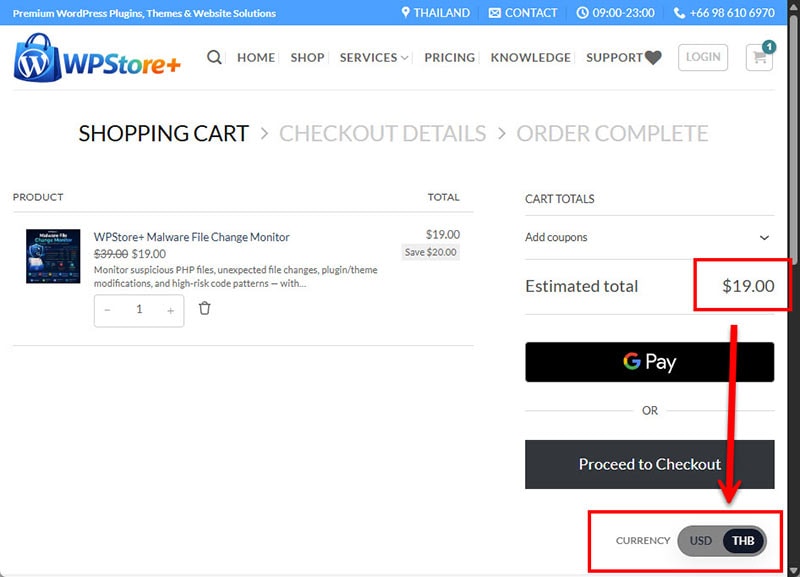This screenshot has width=800, height=577.
Task: Switch currency to USD
Action: coord(701,541)
